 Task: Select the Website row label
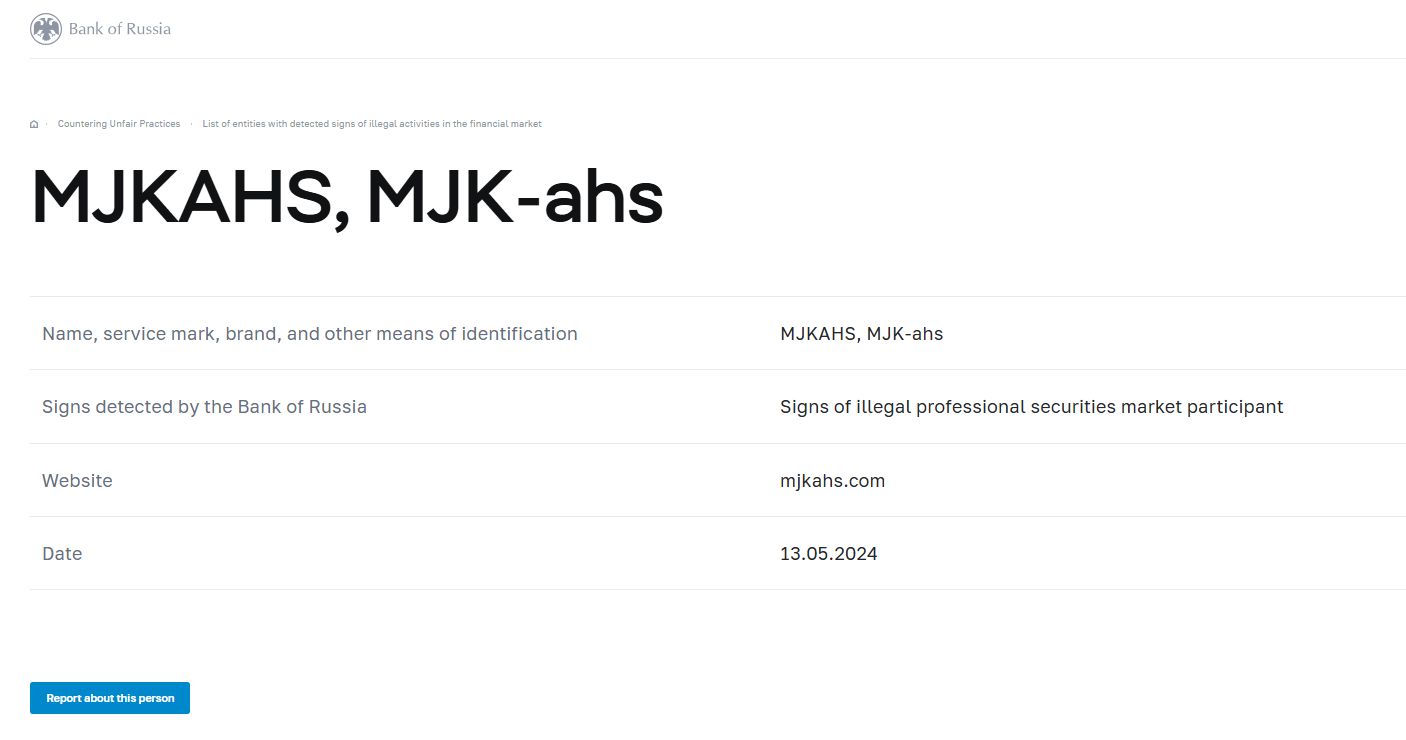coord(77,481)
